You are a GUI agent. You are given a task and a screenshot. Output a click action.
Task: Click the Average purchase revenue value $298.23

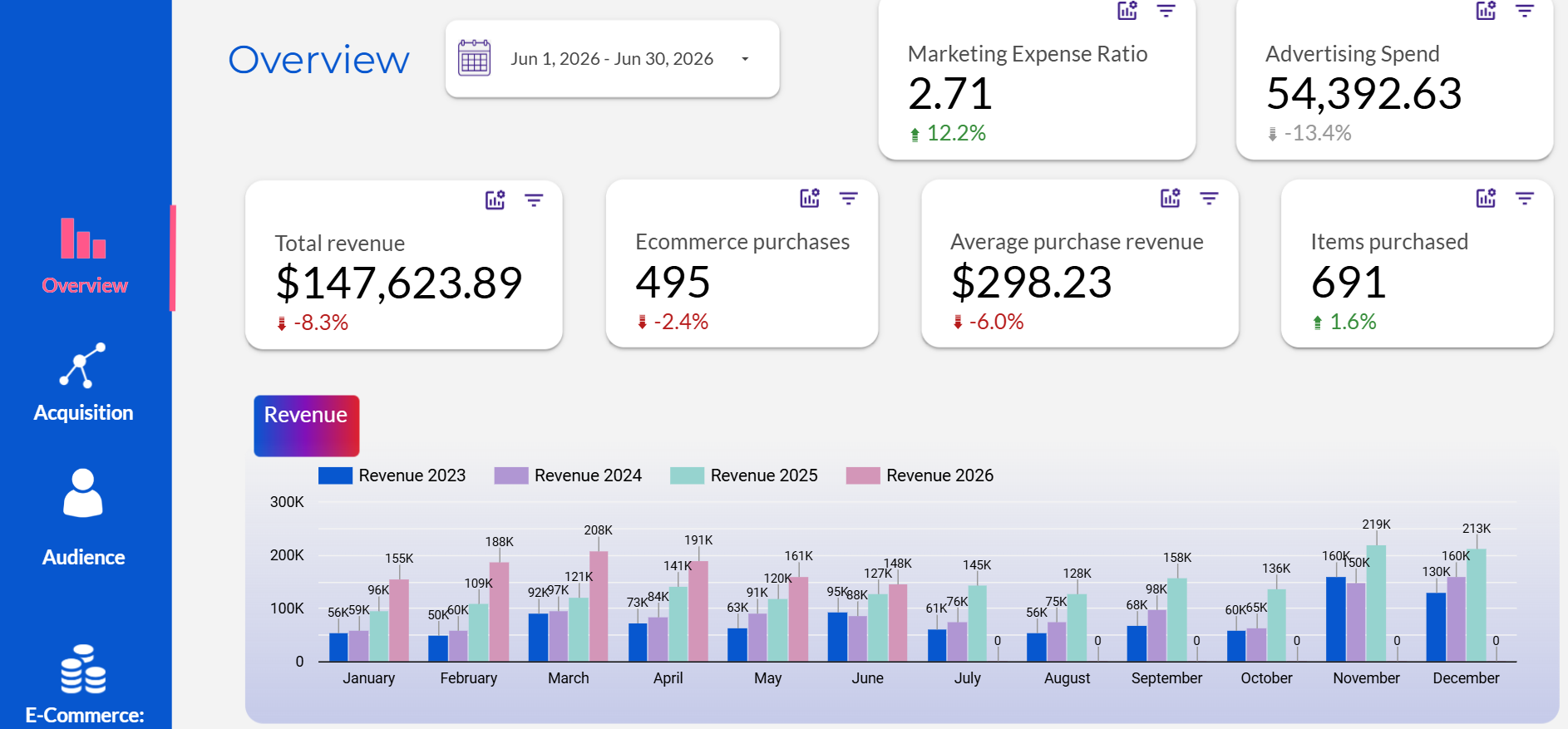(1032, 282)
